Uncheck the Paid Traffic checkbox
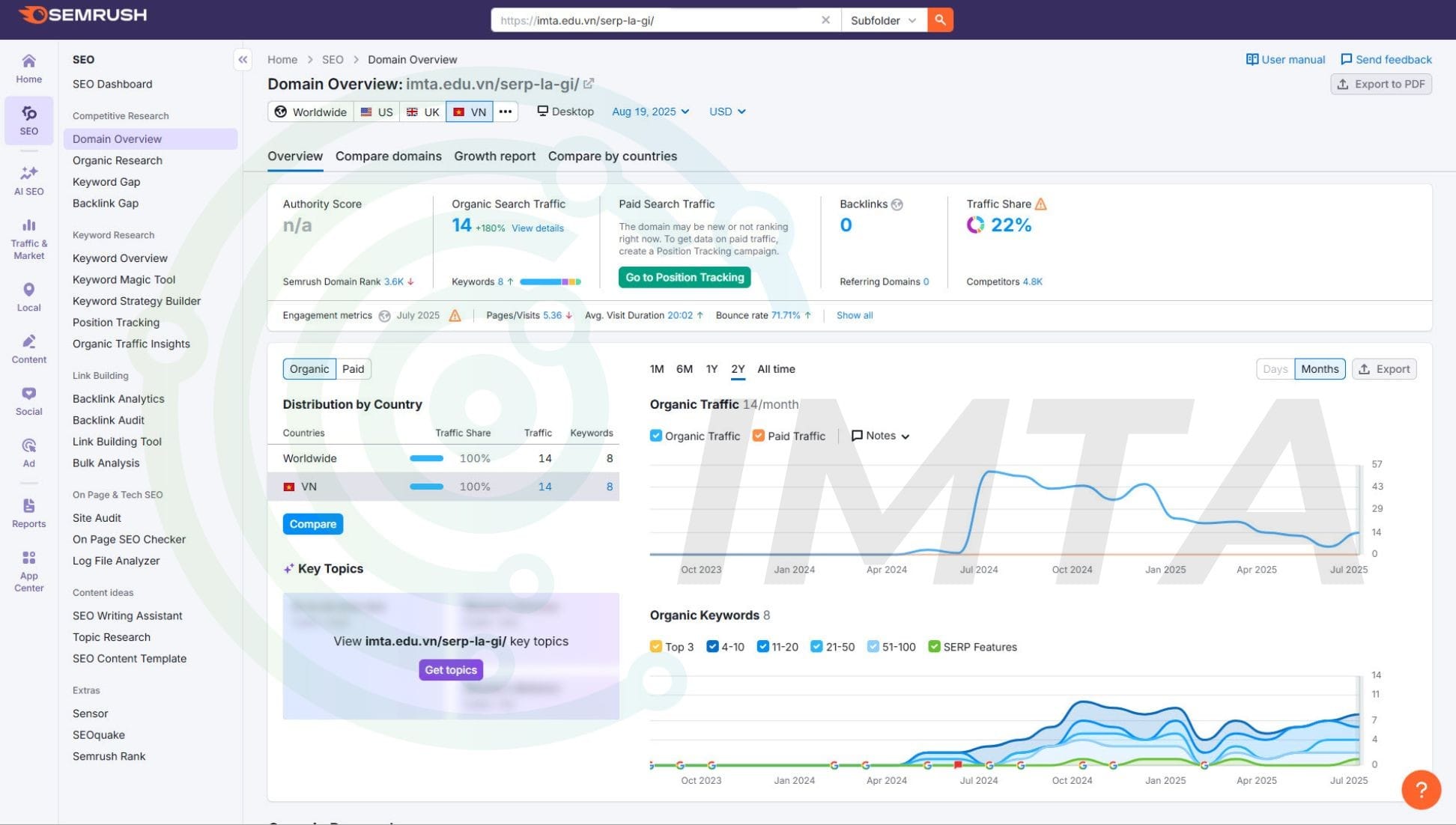1456x825 pixels. click(758, 435)
